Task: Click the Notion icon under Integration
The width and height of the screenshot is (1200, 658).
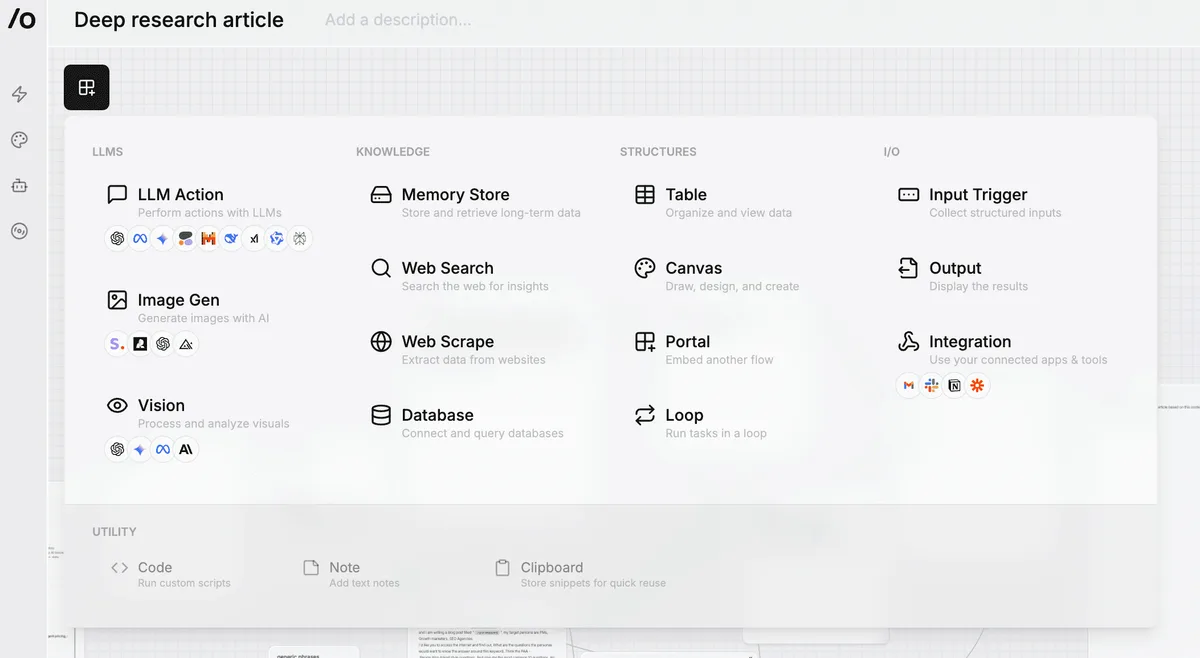Action: click(x=954, y=386)
